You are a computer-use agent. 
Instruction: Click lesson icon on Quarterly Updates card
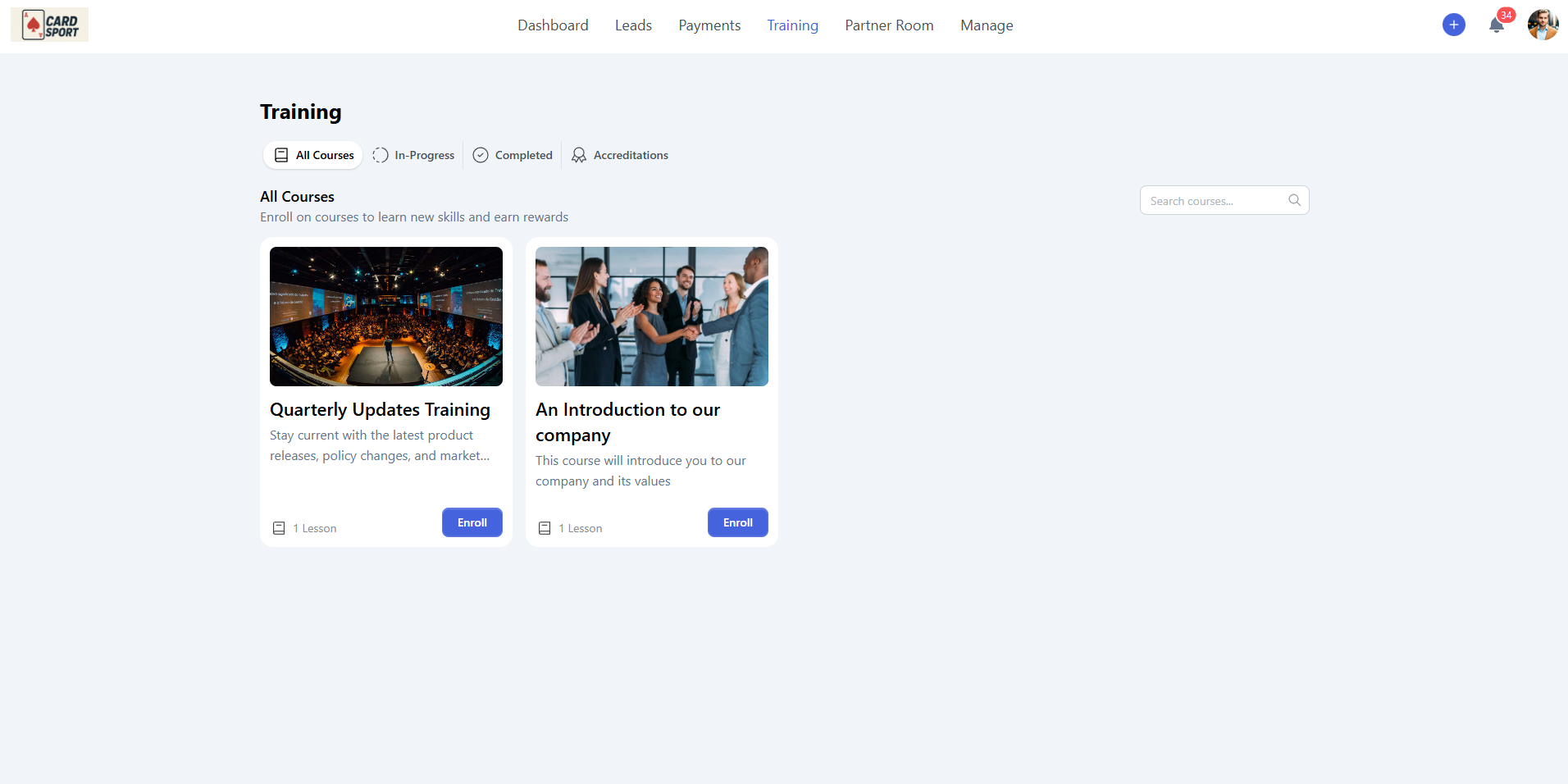coord(279,528)
